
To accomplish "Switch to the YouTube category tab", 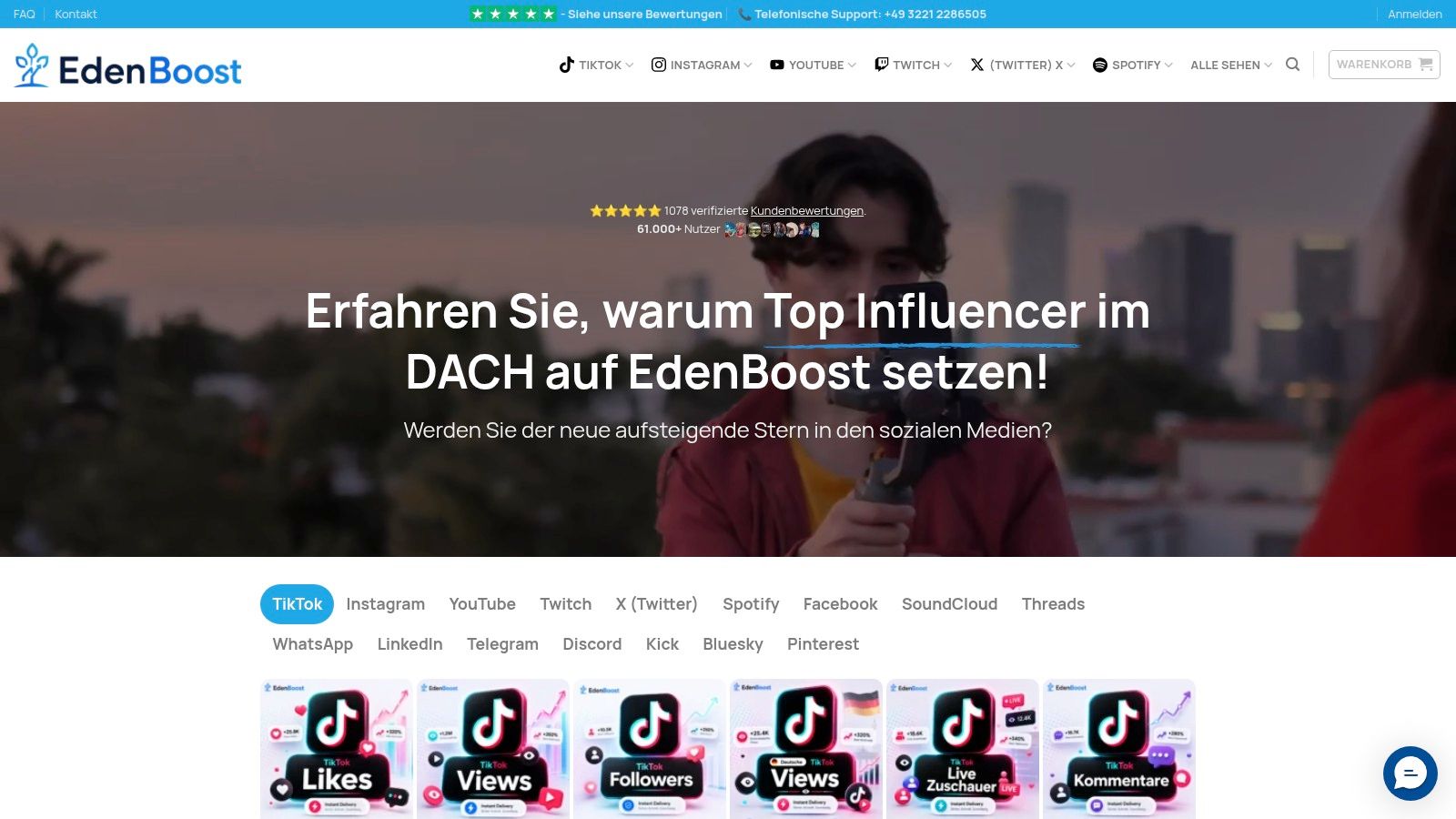I will click(x=482, y=604).
